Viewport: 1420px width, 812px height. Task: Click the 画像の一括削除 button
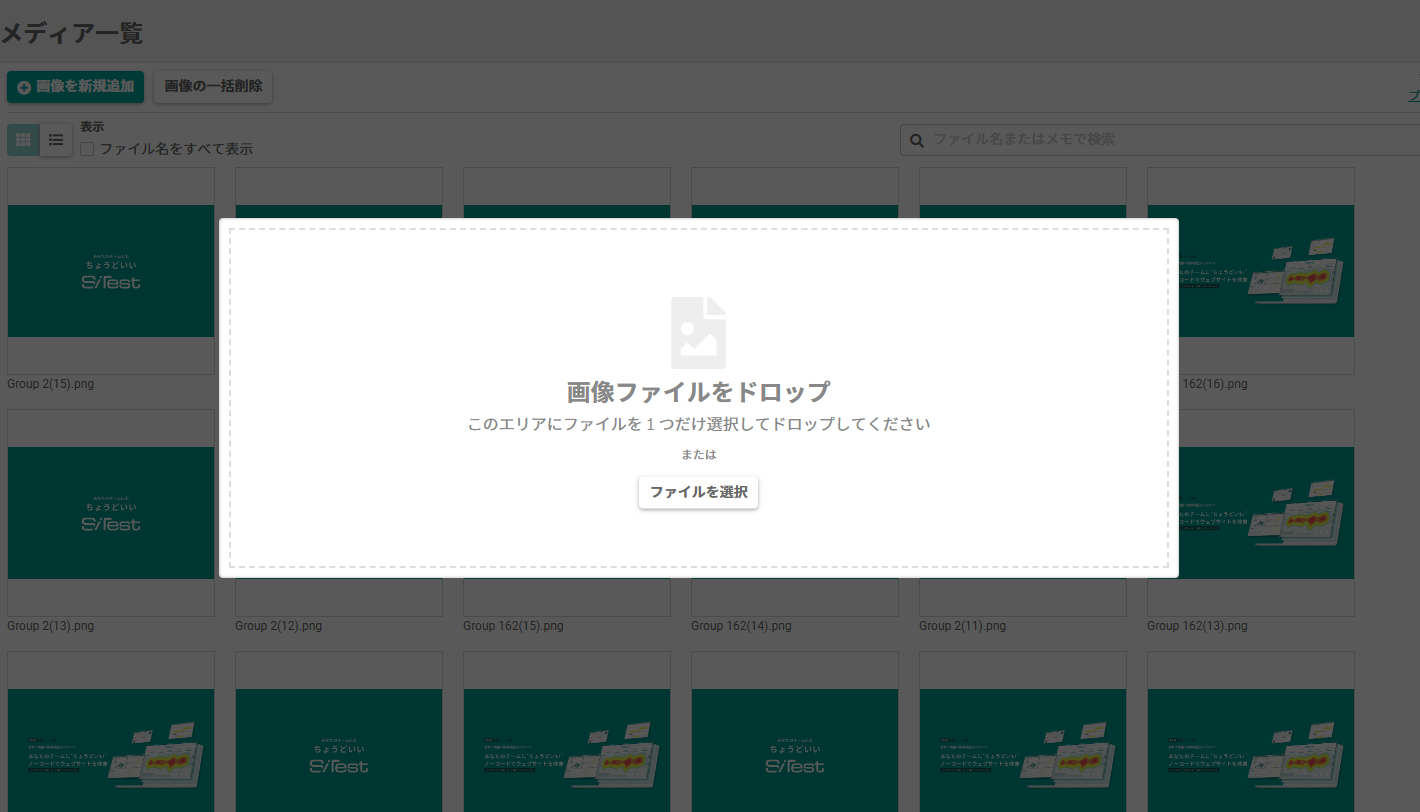coord(213,86)
